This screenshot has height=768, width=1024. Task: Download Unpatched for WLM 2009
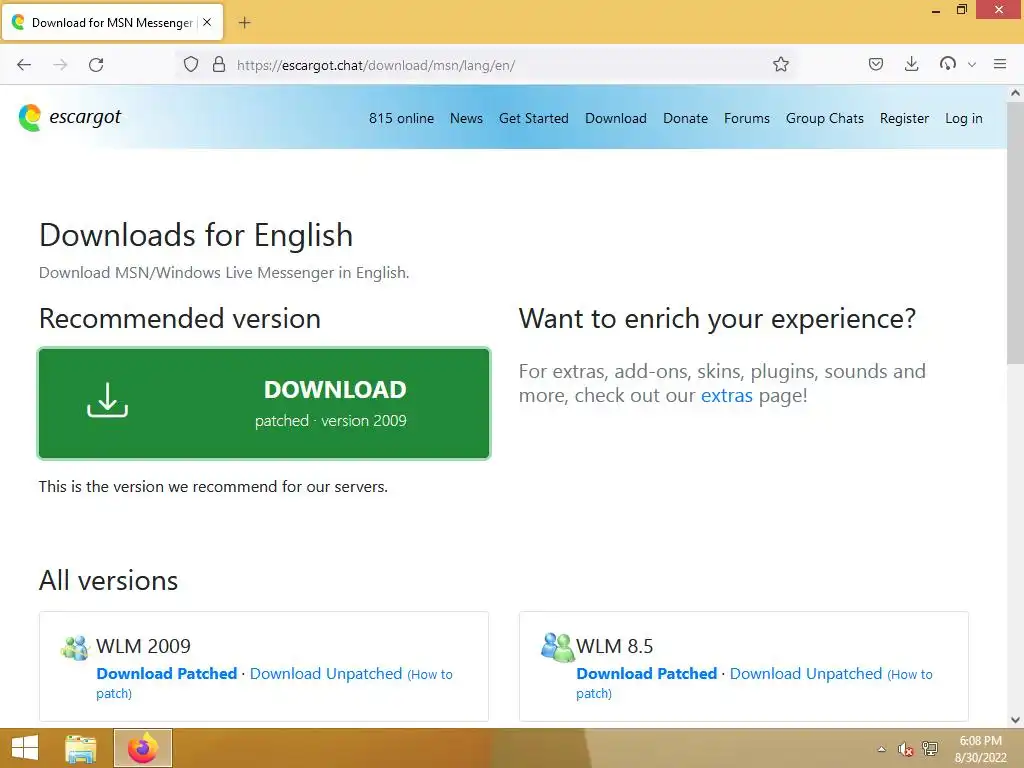[326, 673]
